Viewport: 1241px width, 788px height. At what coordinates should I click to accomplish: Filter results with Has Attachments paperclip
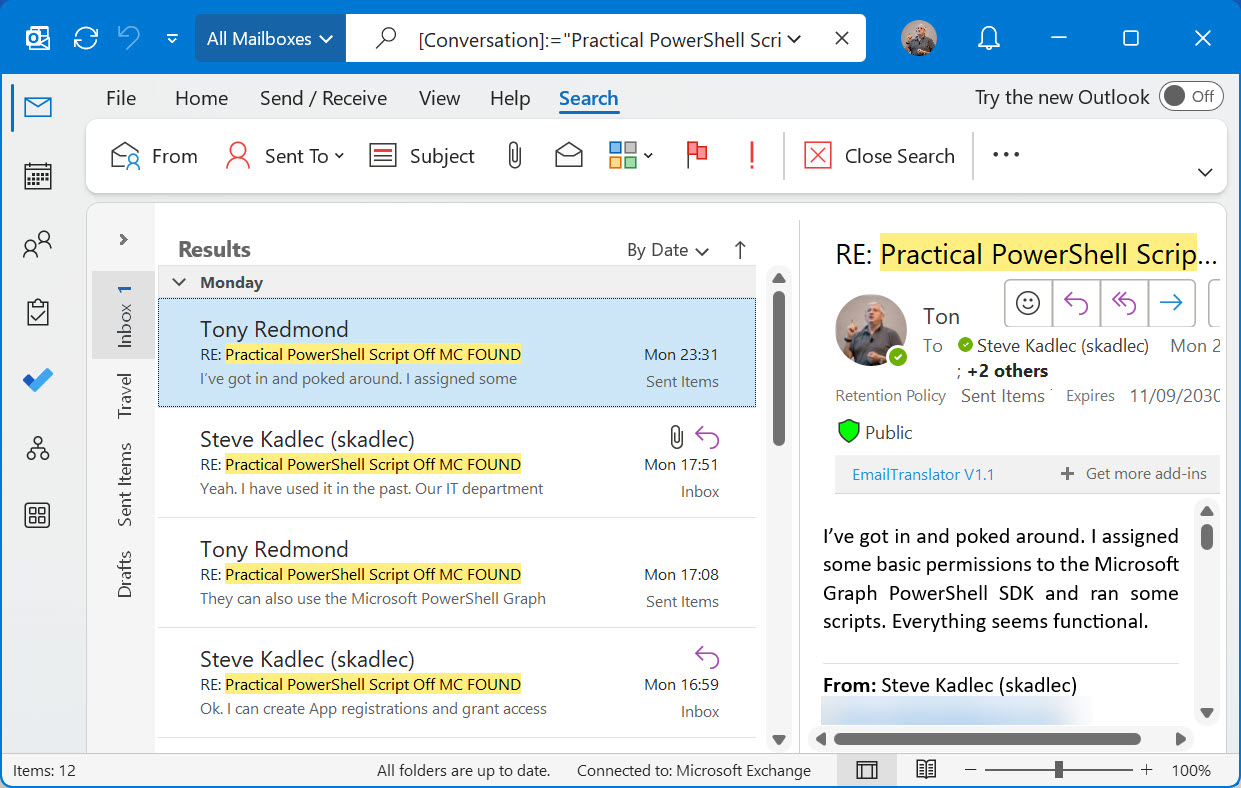click(514, 155)
